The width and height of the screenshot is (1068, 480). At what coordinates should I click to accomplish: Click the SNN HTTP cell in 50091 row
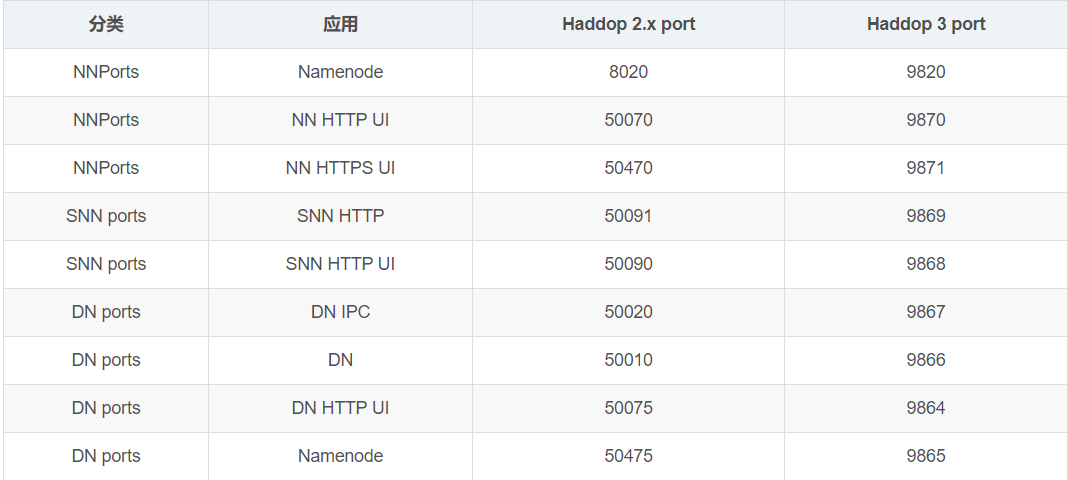(x=341, y=216)
